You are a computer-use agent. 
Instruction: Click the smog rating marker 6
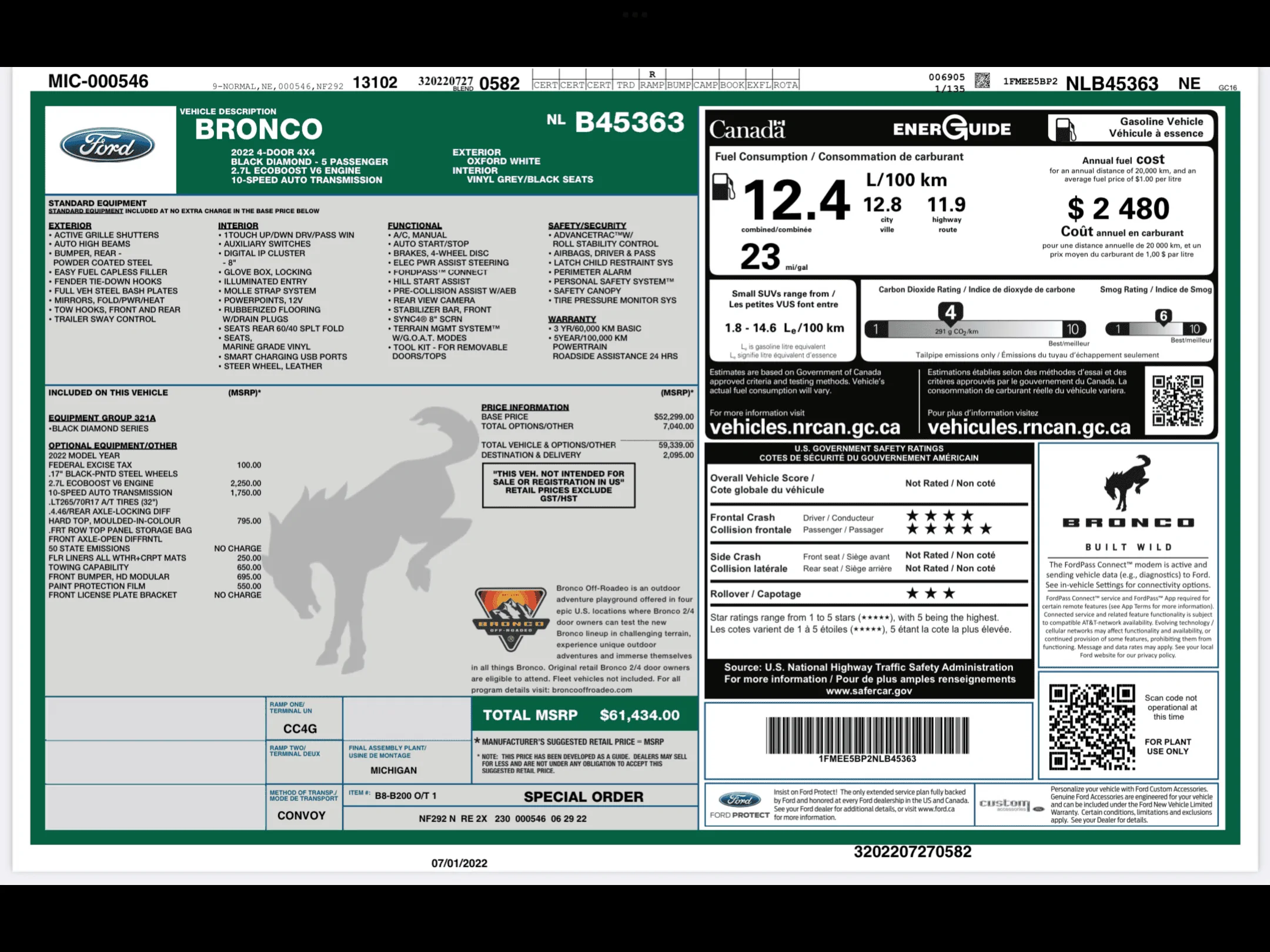point(1163,316)
